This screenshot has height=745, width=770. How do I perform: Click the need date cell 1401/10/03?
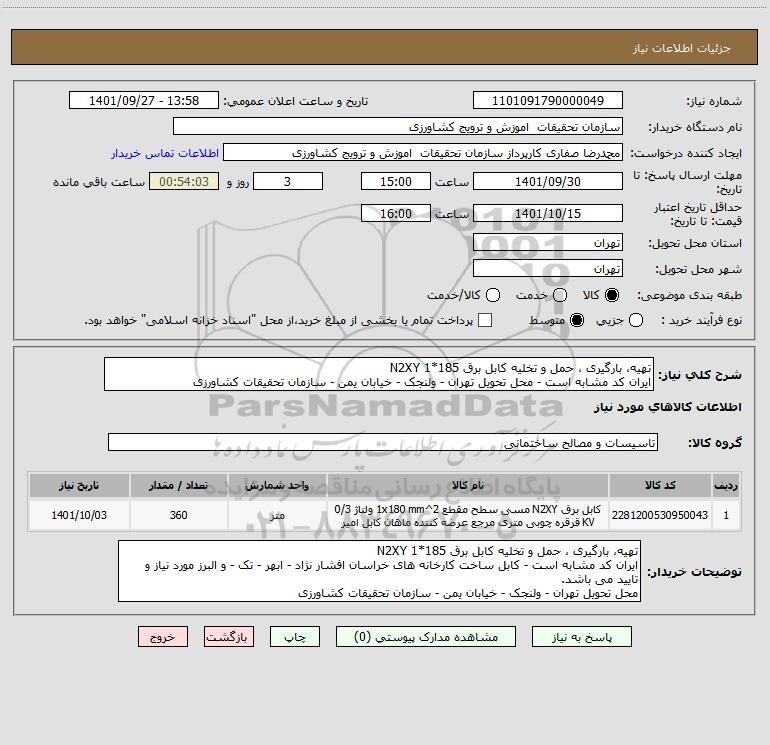79,515
